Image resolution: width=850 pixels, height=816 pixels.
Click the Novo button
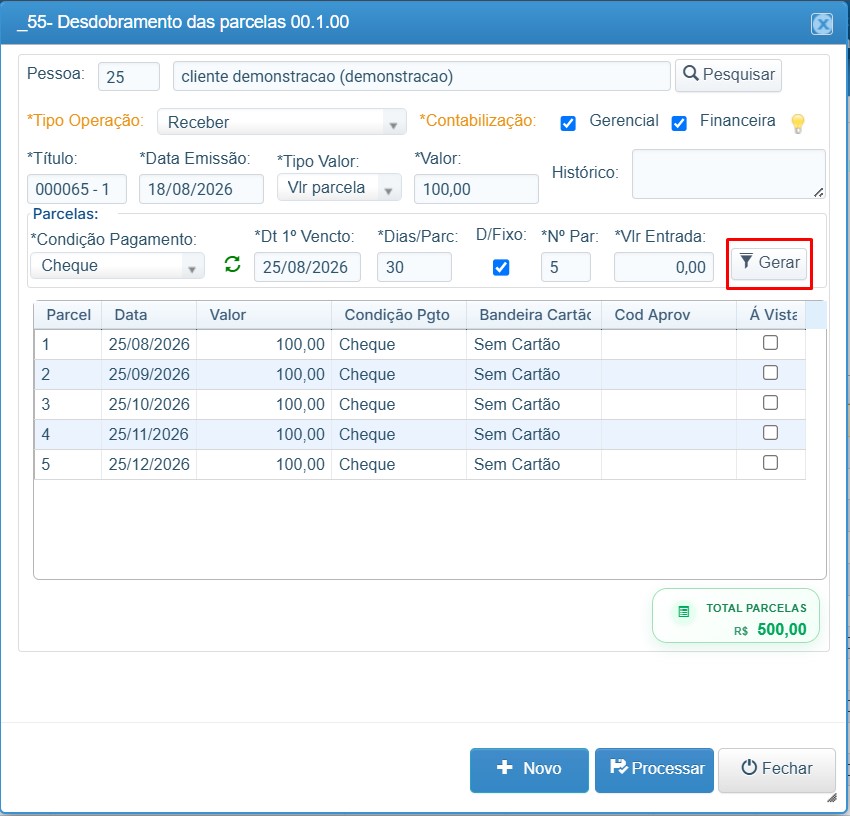529,769
